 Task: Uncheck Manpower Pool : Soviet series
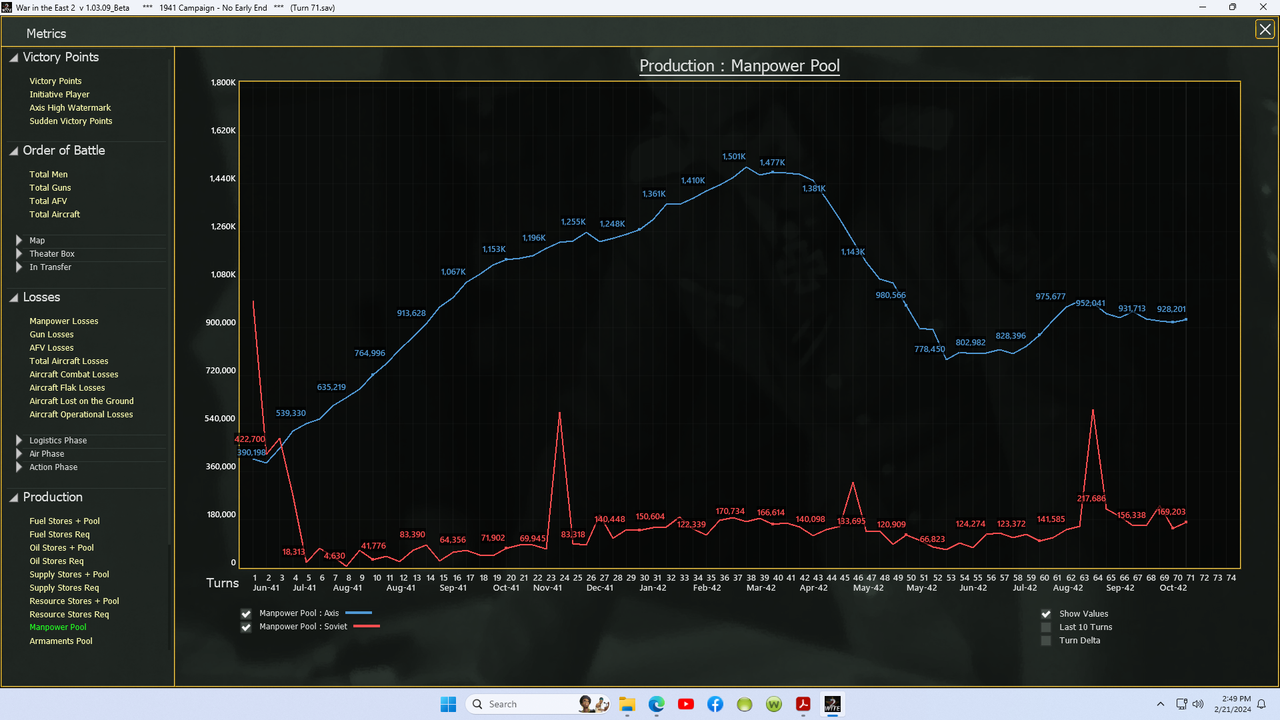tap(246, 627)
